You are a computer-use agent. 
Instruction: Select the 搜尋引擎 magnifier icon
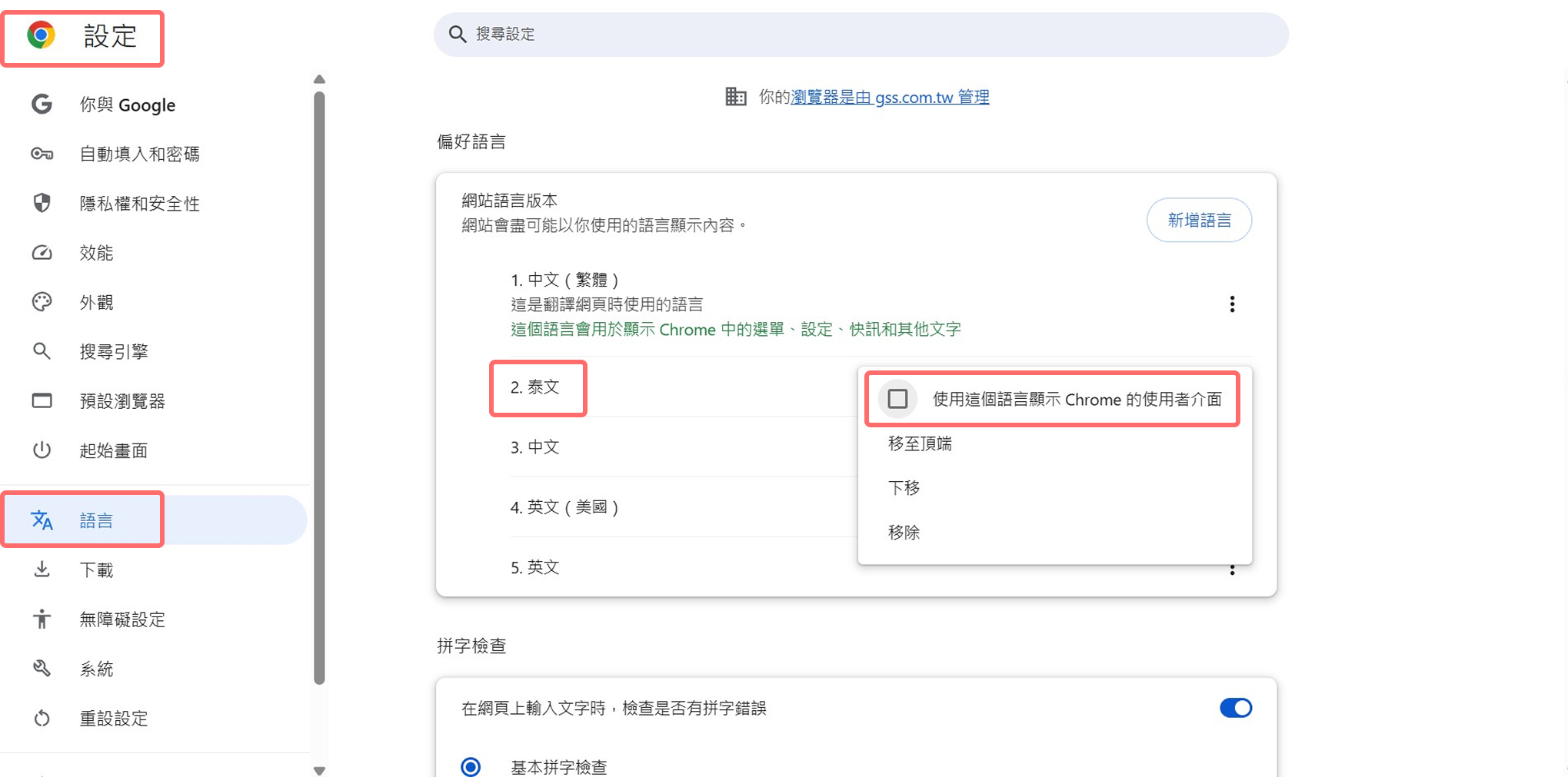point(42,351)
